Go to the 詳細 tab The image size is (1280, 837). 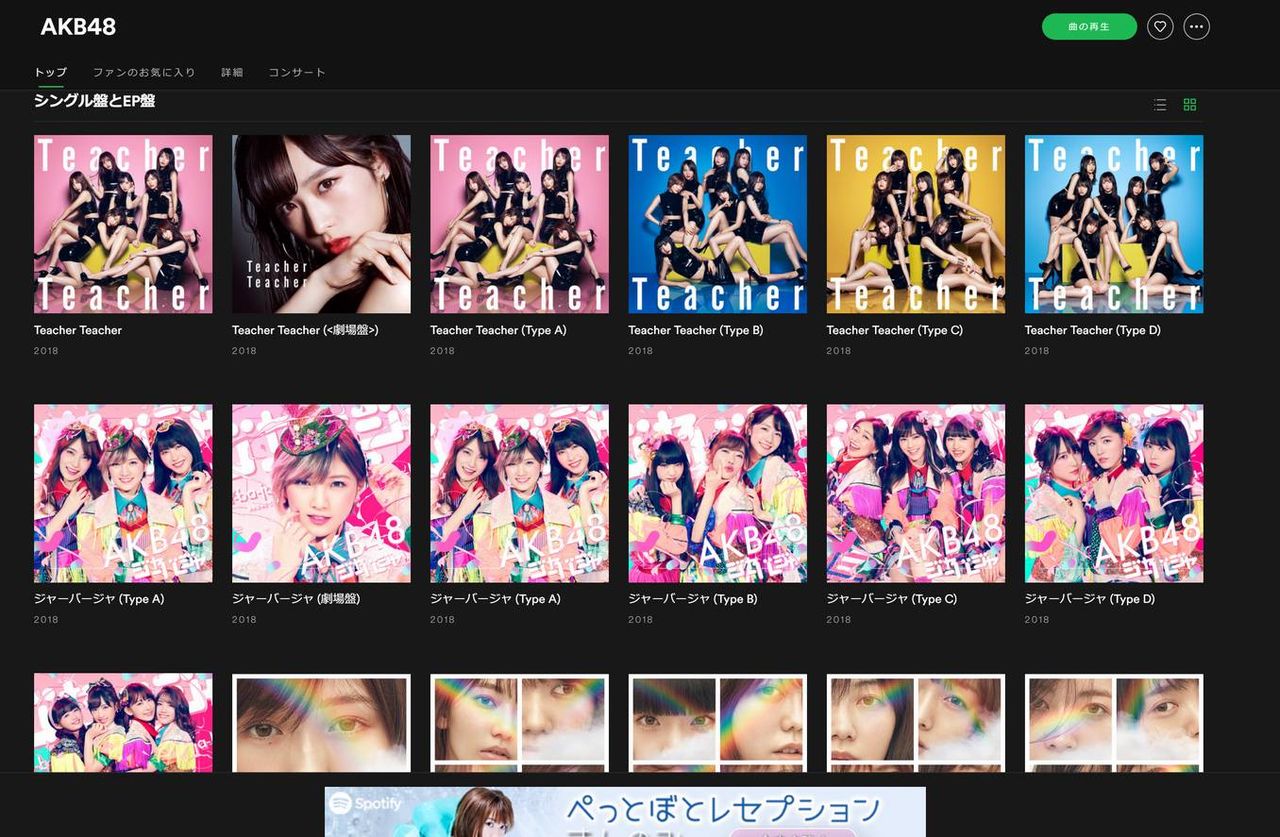click(232, 73)
